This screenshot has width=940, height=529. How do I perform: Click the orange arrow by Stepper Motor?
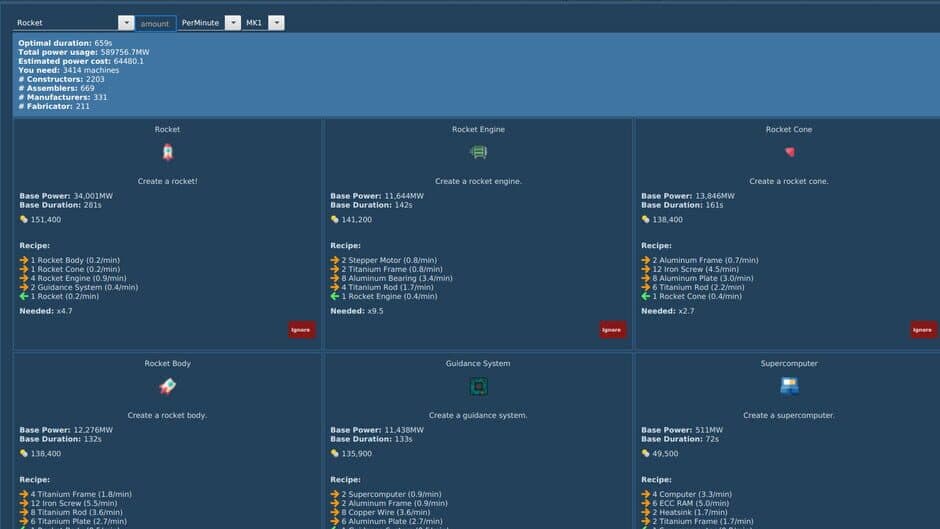(335, 260)
